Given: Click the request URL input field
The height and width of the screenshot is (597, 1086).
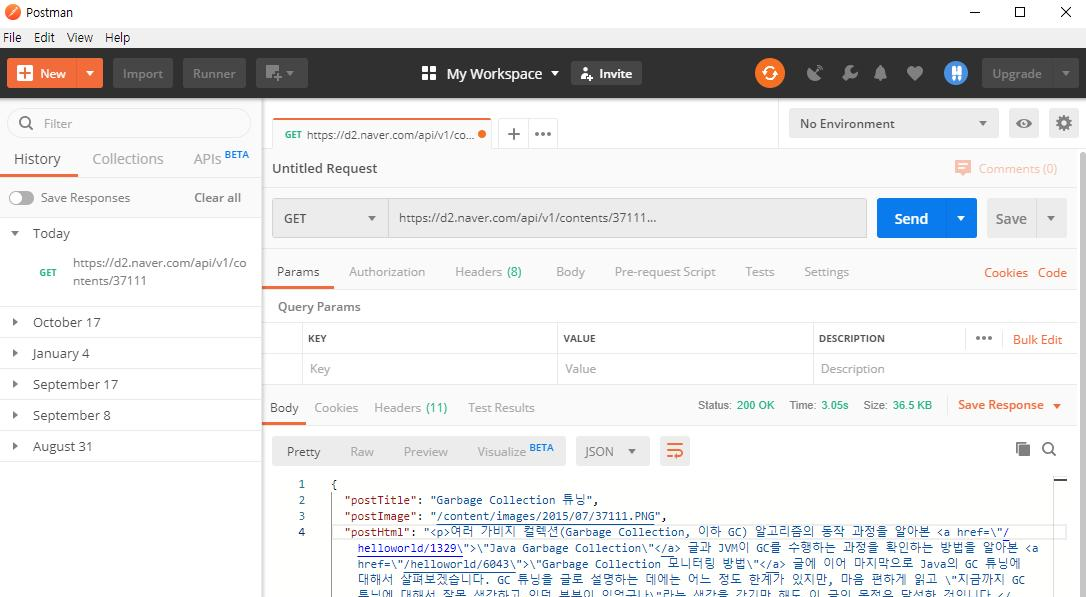Looking at the screenshot, I should 627,218.
